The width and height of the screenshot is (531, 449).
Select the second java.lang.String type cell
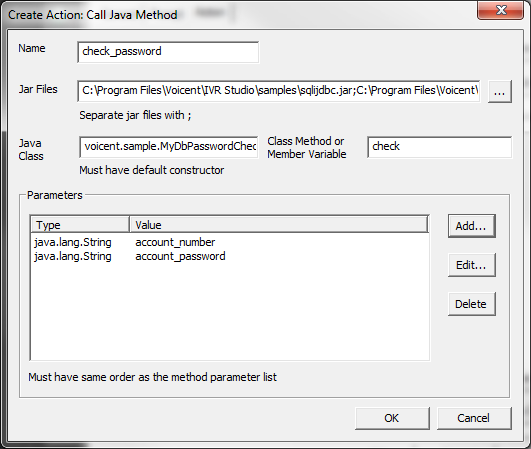click(73, 256)
